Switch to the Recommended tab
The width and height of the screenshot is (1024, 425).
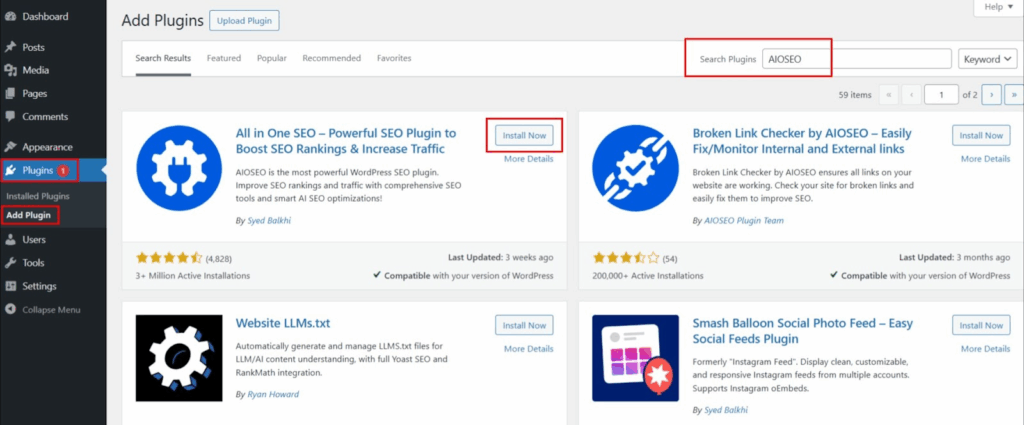[x=332, y=58]
